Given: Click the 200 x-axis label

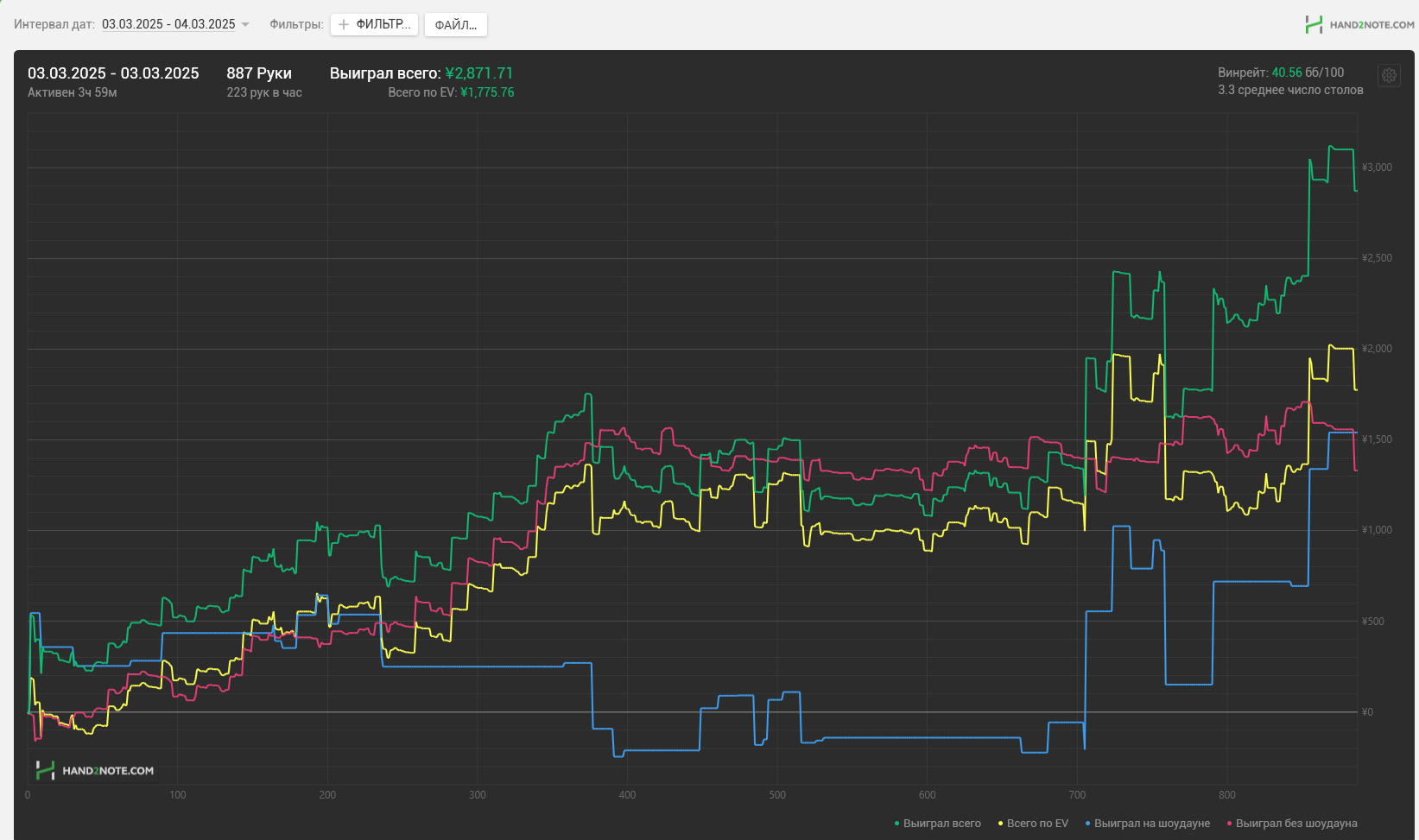Looking at the screenshot, I should pos(327,795).
